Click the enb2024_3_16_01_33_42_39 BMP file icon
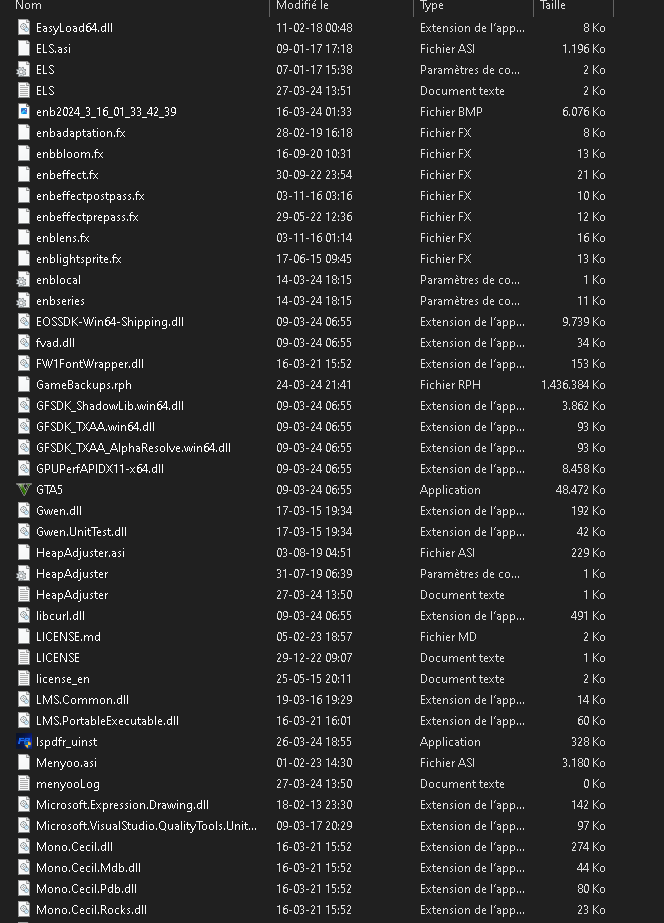The image size is (664, 923). coord(24,112)
